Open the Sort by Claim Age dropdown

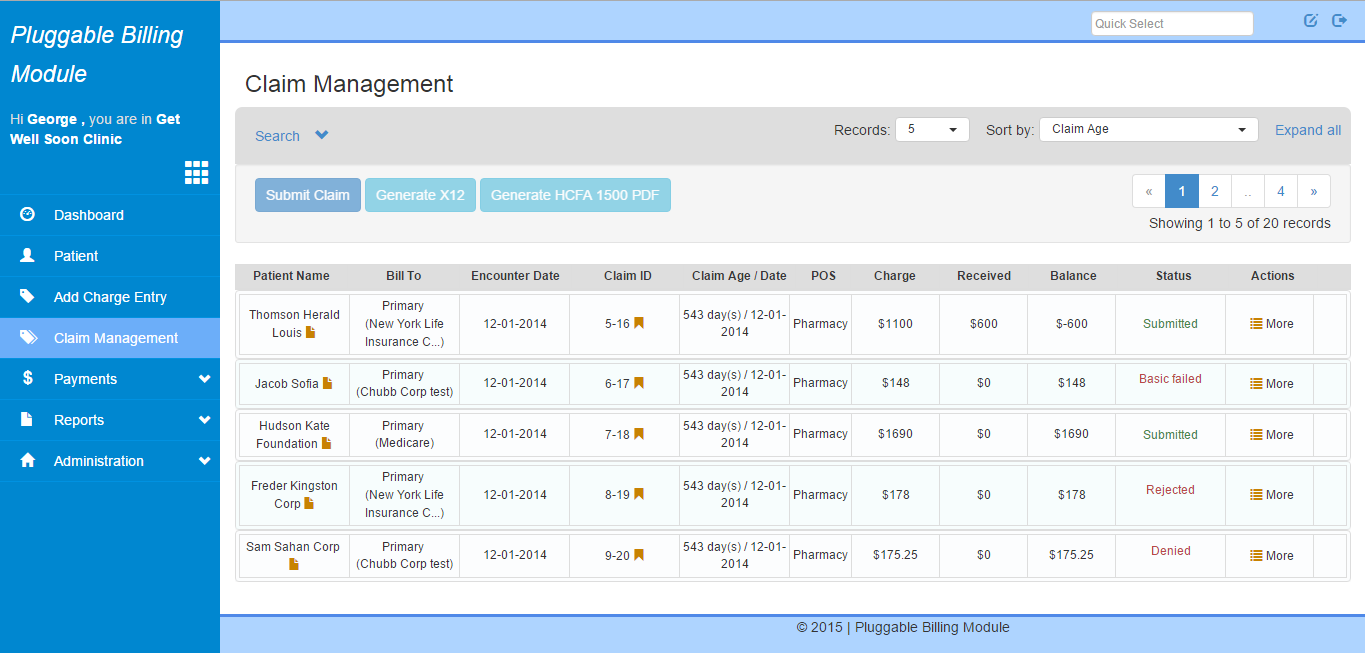click(x=1149, y=129)
